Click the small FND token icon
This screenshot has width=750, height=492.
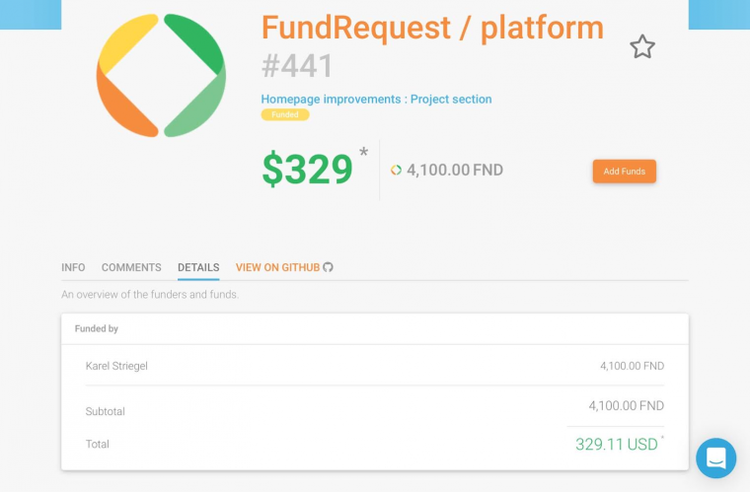(396, 170)
